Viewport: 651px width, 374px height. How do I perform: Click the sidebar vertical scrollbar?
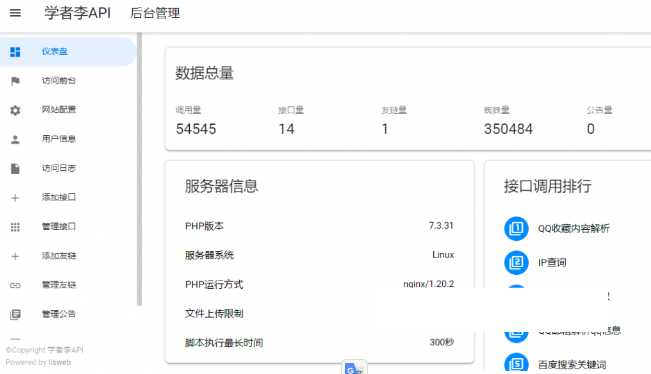coord(140,169)
